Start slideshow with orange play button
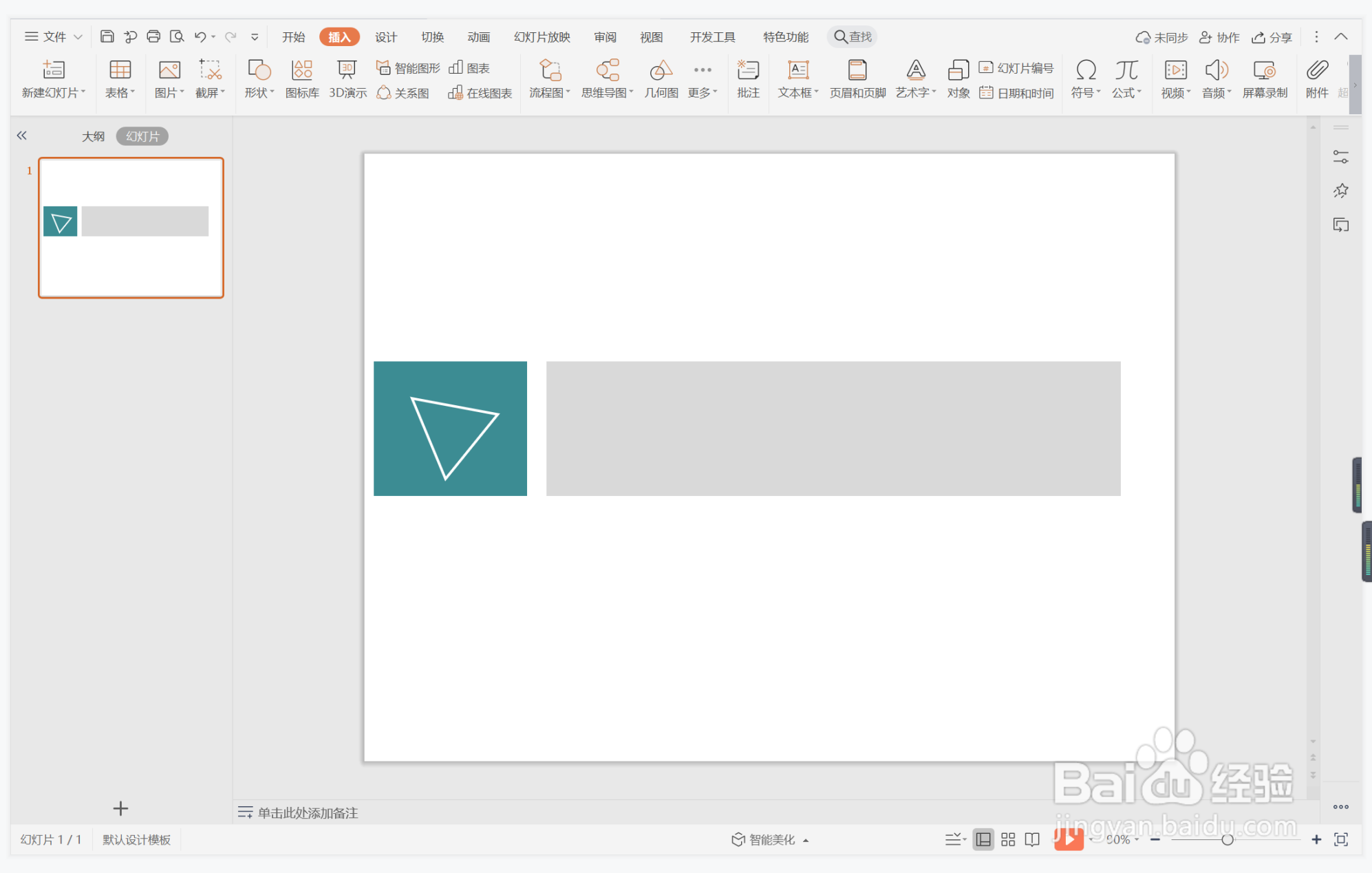This screenshot has height=873, width=1372. coord(1069,839)
